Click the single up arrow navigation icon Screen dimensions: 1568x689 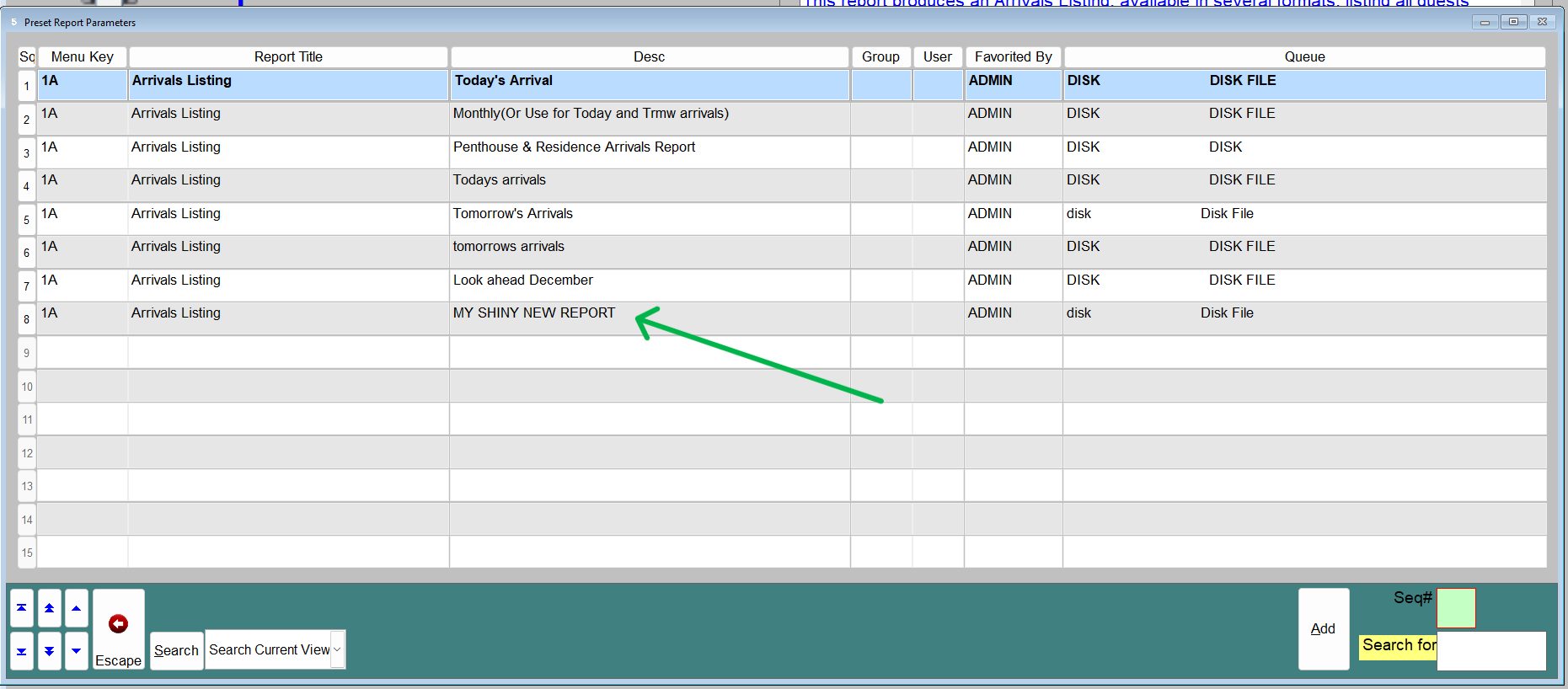tap(77, 608)
